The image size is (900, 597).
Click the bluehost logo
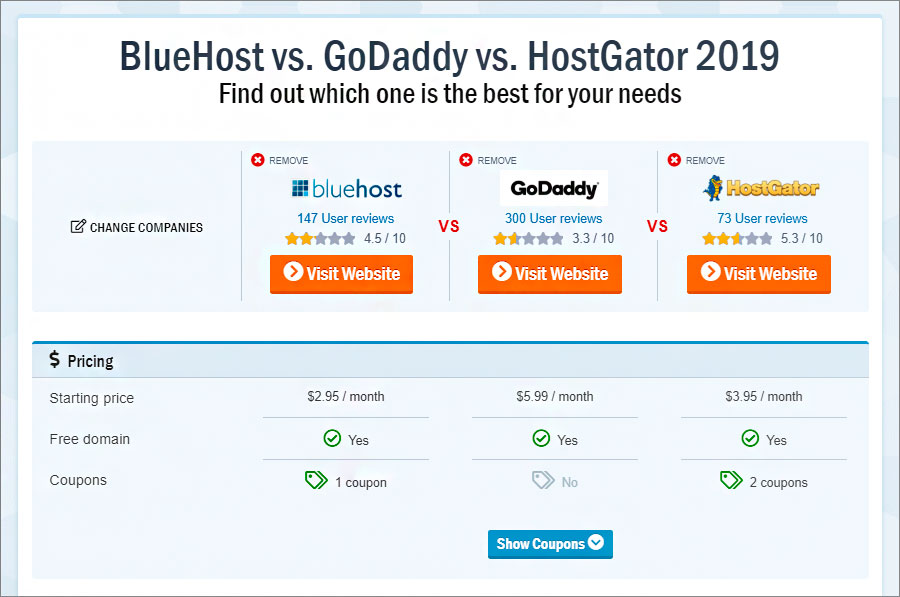[347, 189]
